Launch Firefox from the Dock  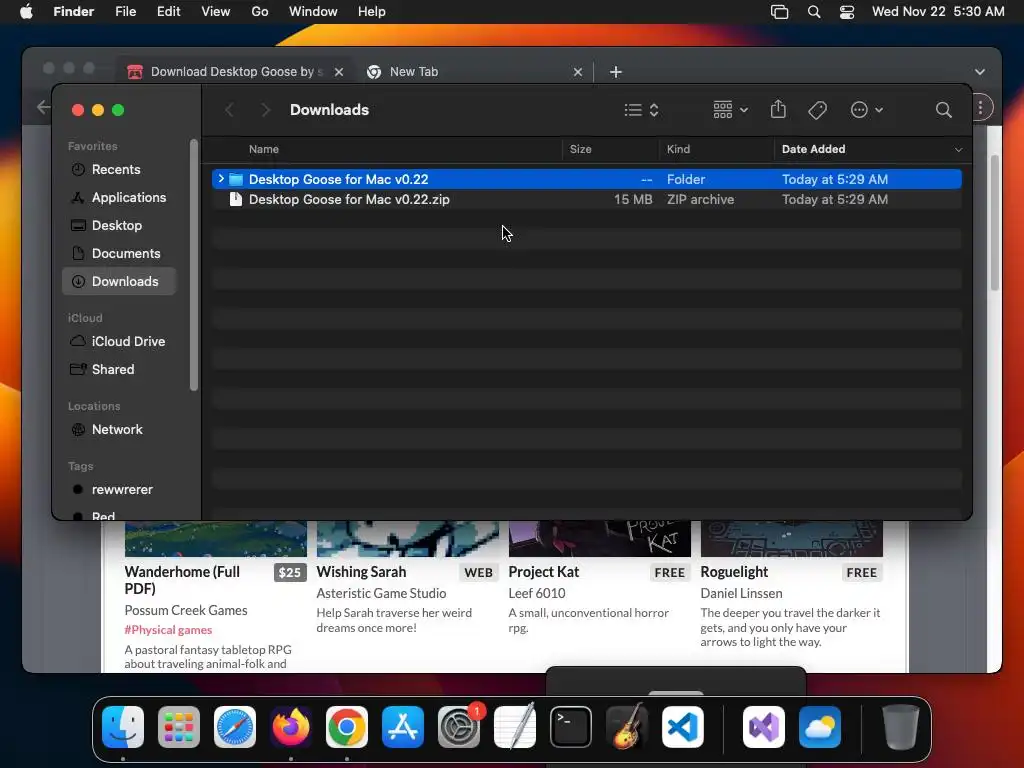291,727
